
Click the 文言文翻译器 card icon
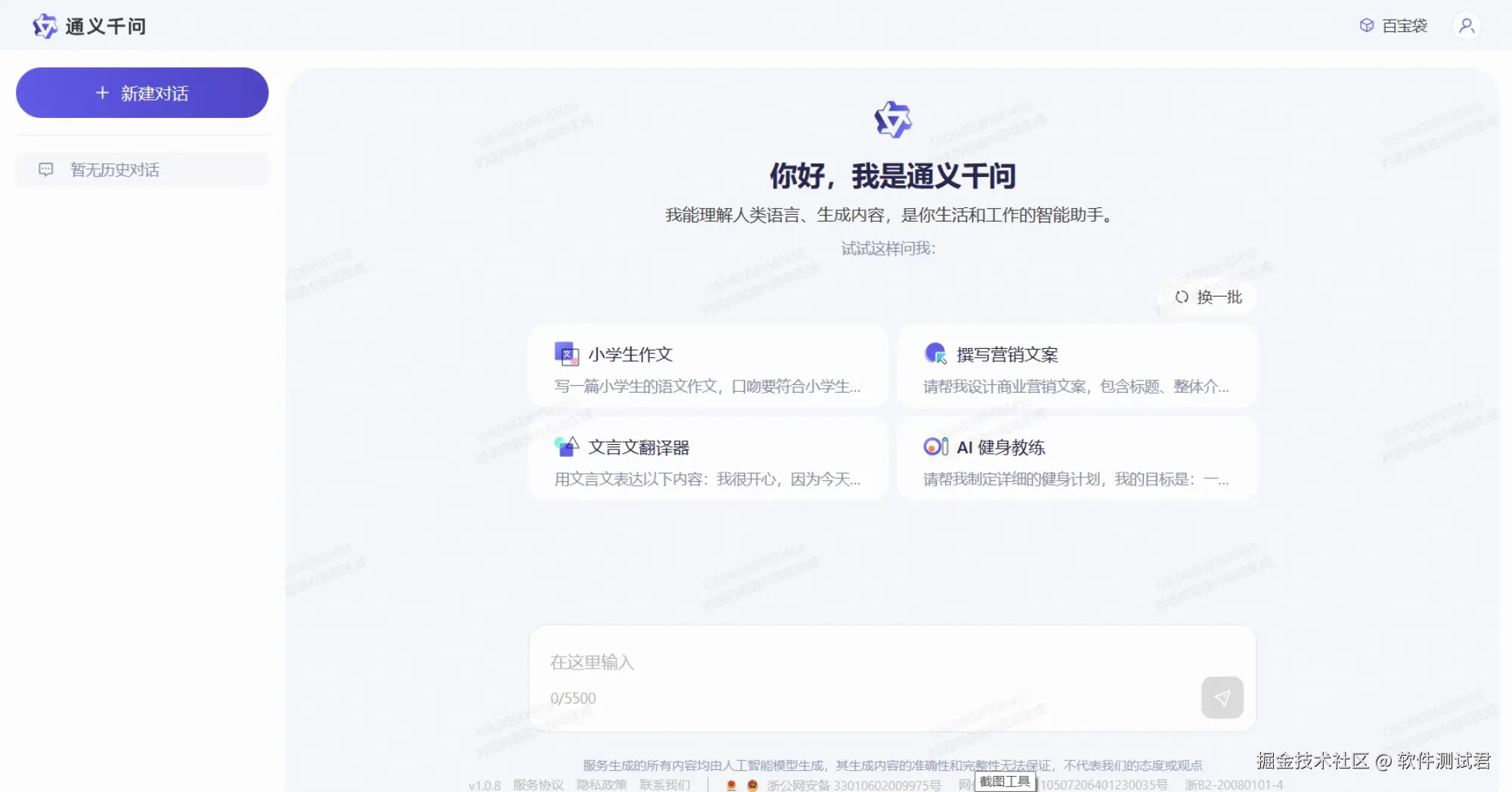coord(567,446)
